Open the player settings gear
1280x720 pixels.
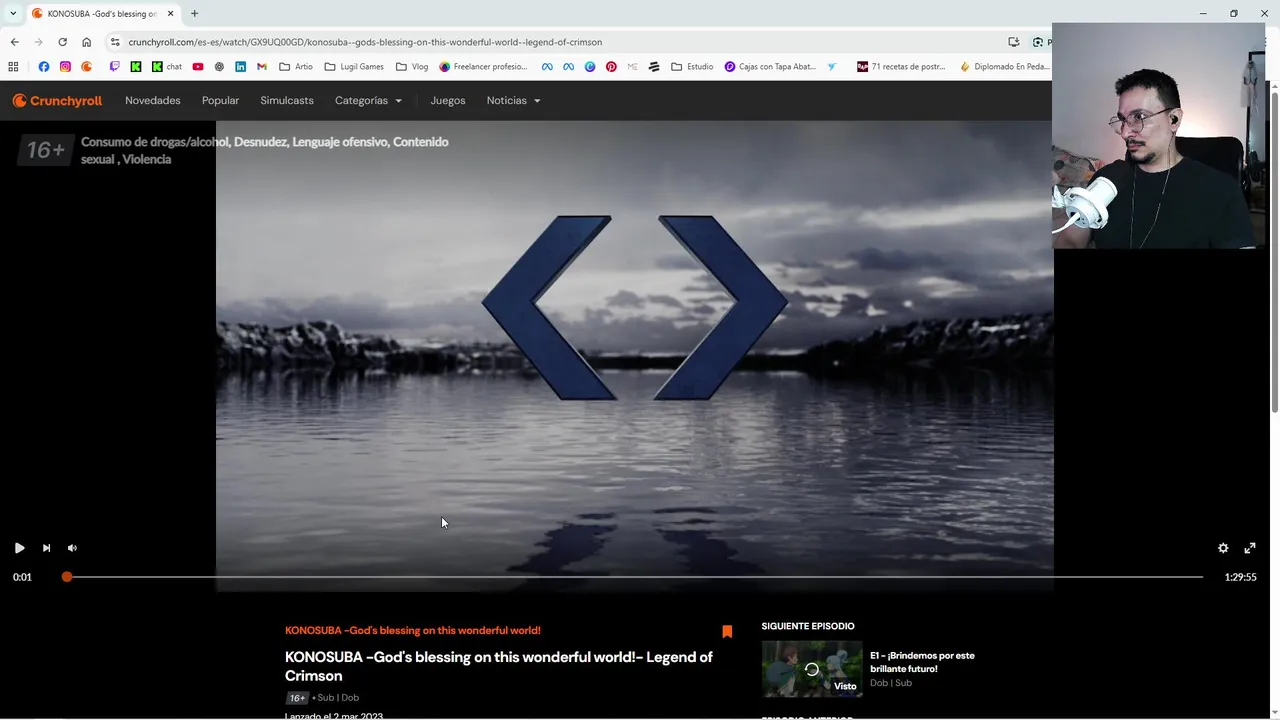coord(1223,548)
